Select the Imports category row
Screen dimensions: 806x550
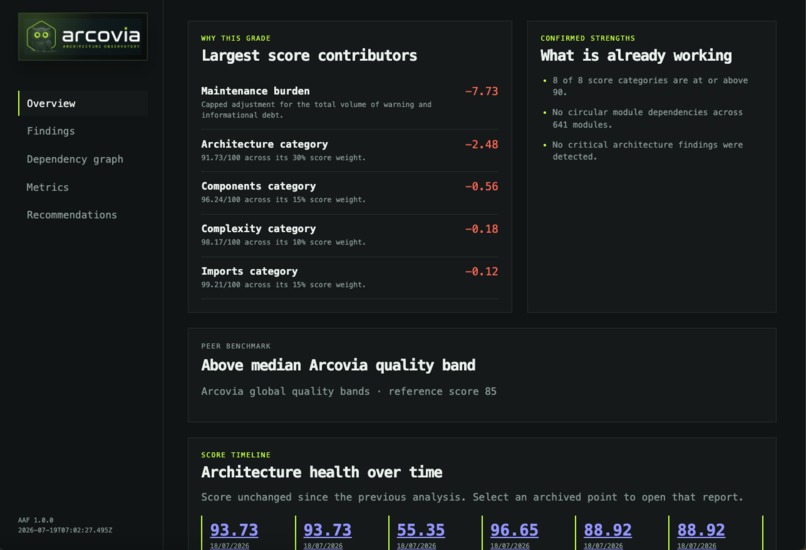pyautogui.click(x=350, y=278)
